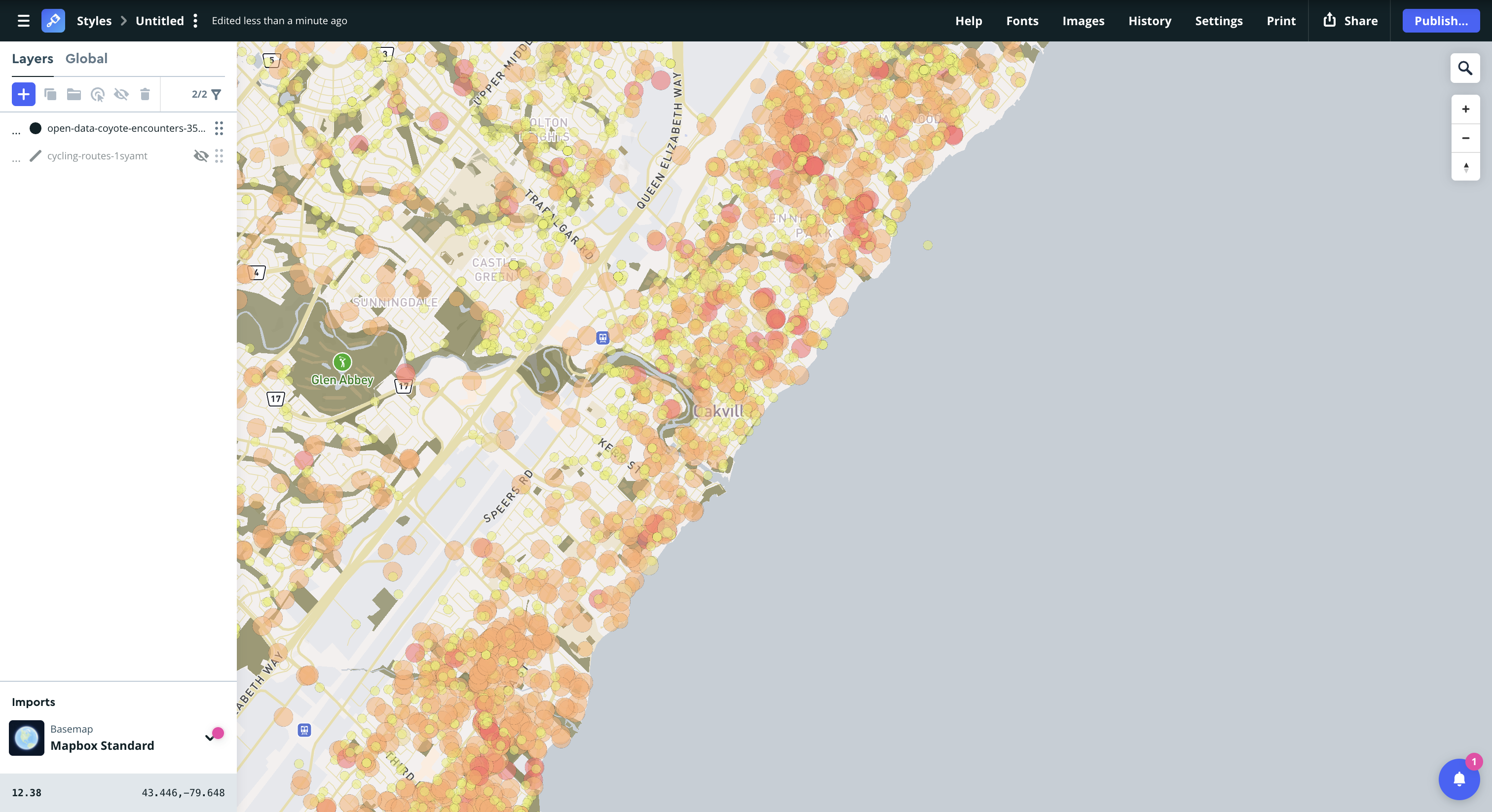
Task: Open the notifications bell
Action: [1459, 779]
